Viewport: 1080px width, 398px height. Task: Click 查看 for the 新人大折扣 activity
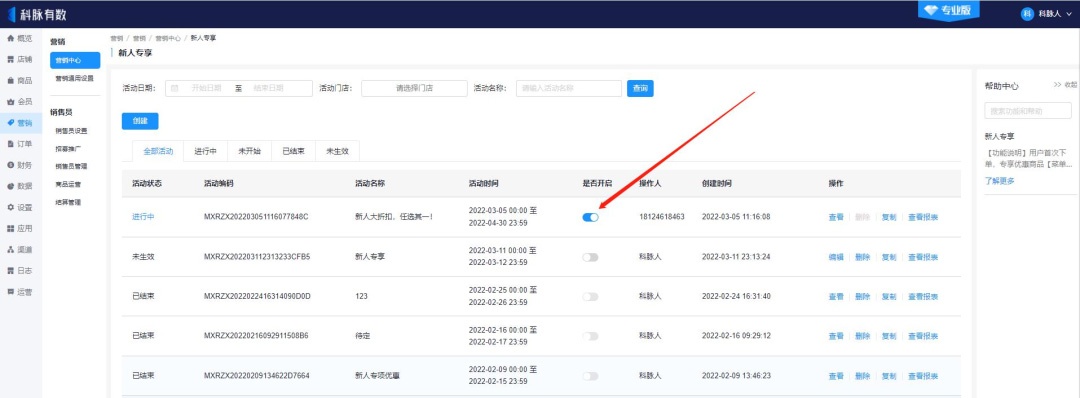(x=835, y=217)
